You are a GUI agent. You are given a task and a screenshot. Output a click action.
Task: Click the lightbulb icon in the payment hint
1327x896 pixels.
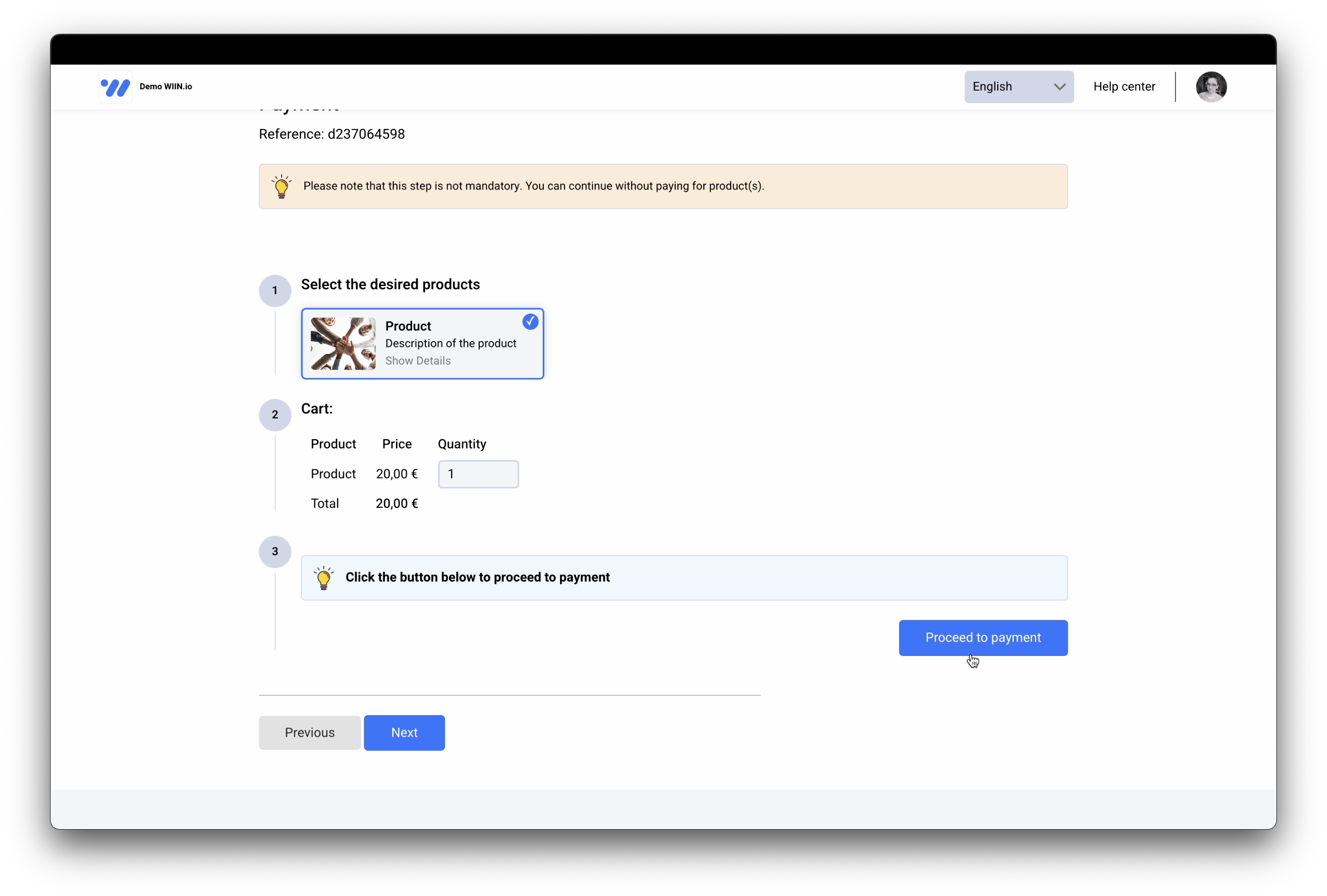(323, 577)
